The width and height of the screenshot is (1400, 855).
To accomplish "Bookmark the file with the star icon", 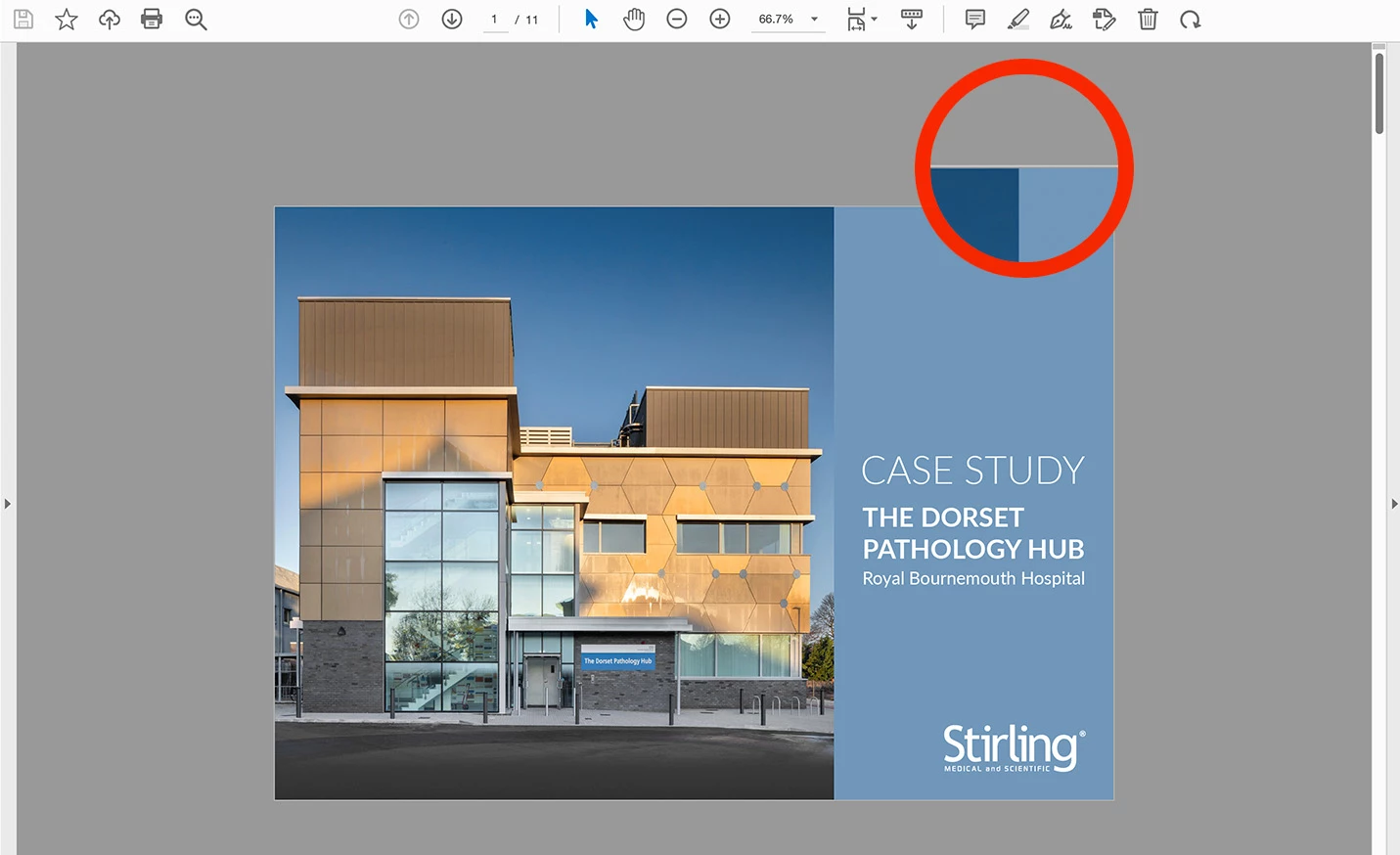I will tap(67, 20).
